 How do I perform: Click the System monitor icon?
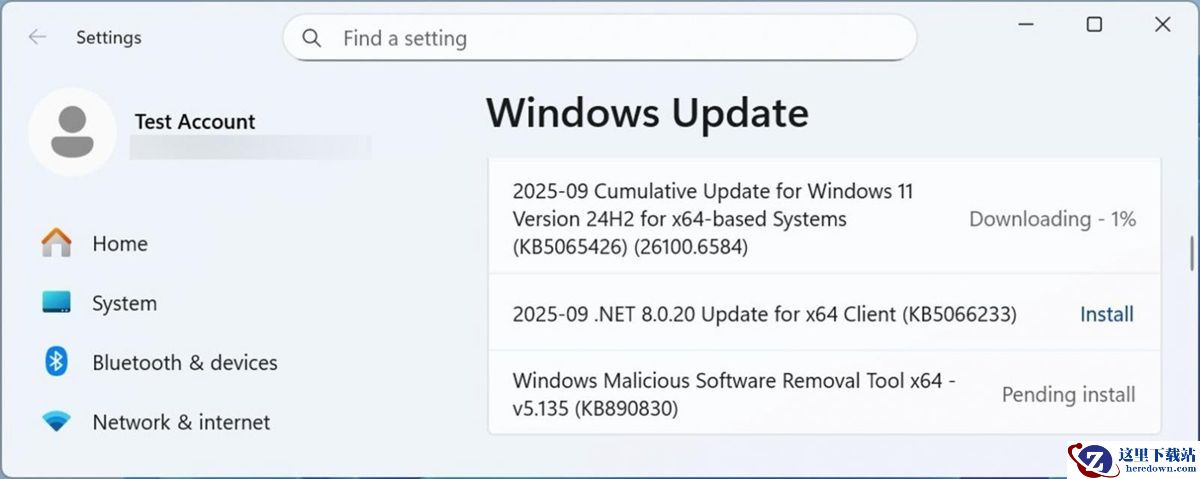pyautogui.click(x=56, y=303)
